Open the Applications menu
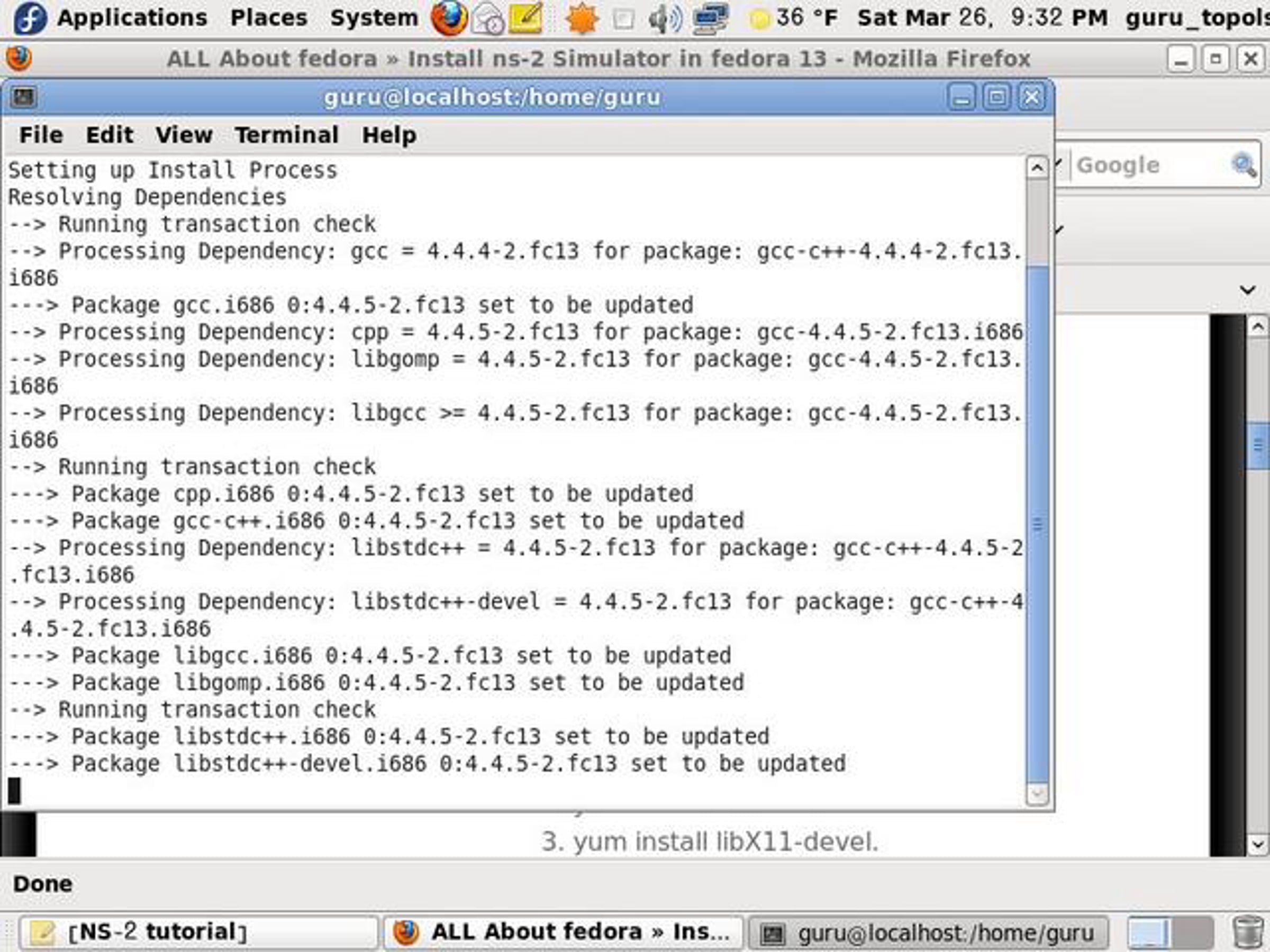The width and height of the screenshot is (1270, 952). tap(132, 18)
